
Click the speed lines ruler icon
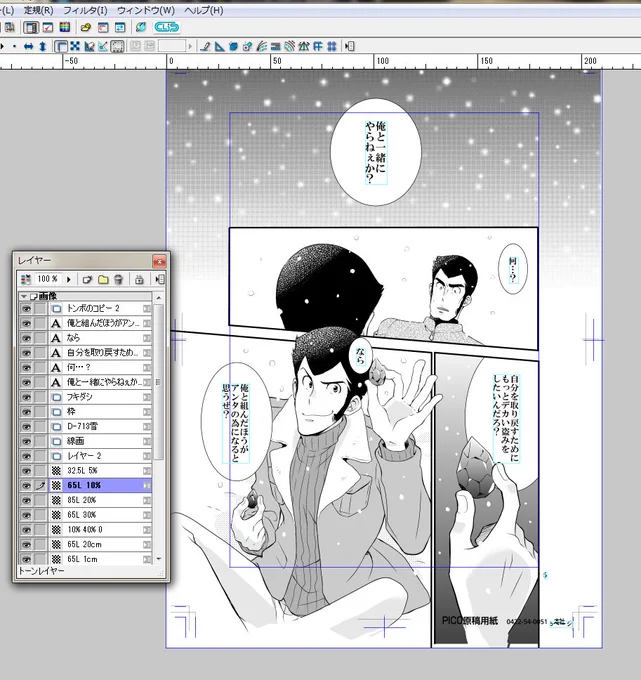[x=262, y=46]
